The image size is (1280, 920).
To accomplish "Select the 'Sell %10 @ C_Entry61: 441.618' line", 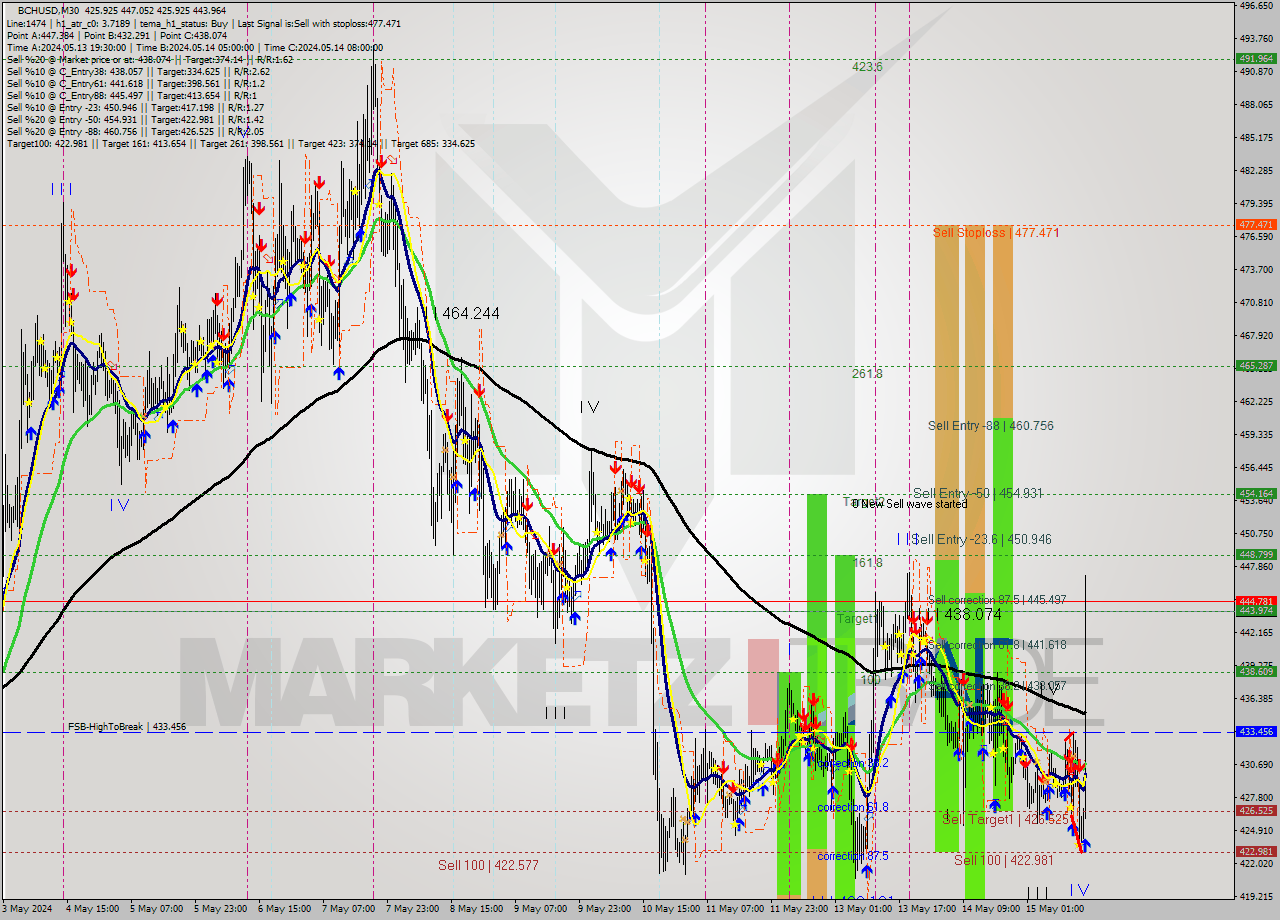I will click(x=135, y=83).
